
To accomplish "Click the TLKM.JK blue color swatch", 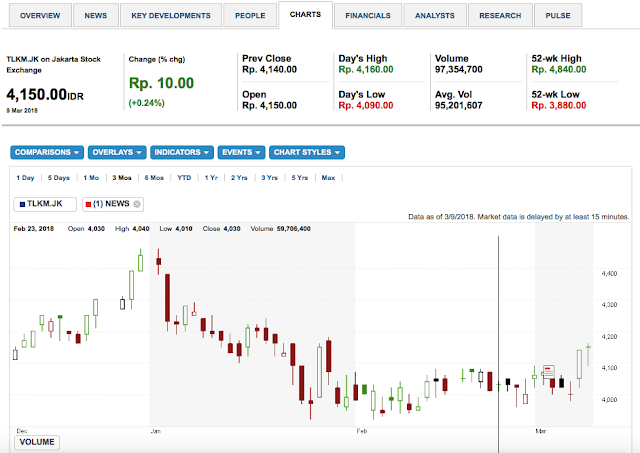I will pyautogui.click(x=22, y=204).
